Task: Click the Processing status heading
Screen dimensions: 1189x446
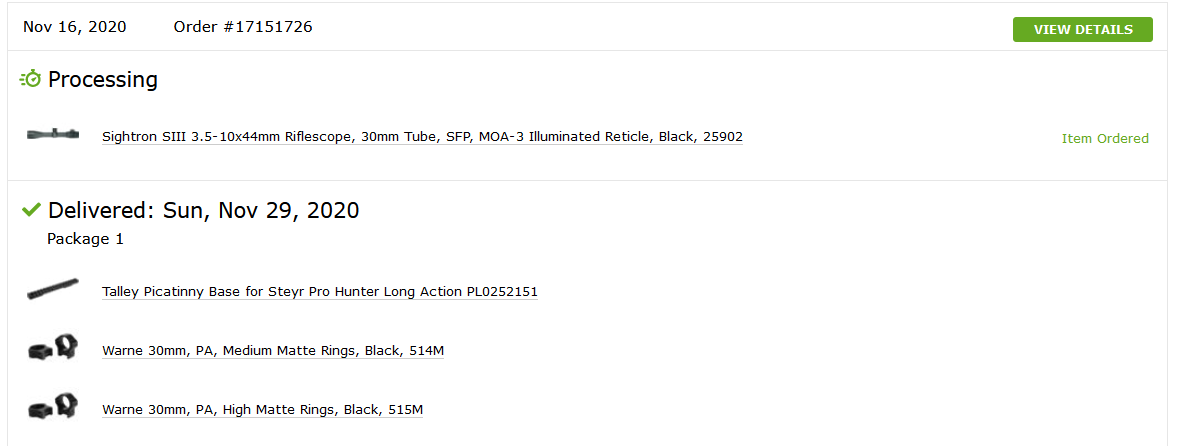Action: click(103, 80)
